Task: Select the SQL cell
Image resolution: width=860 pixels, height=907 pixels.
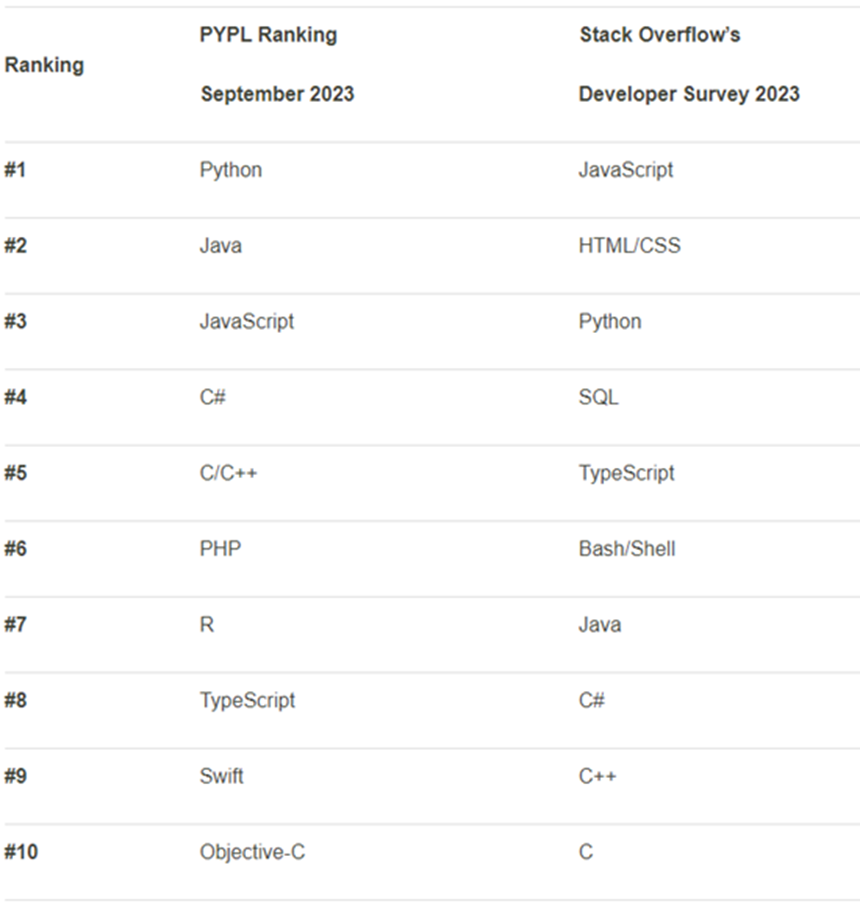Action: pyautogui.click(x=598, y=398)
